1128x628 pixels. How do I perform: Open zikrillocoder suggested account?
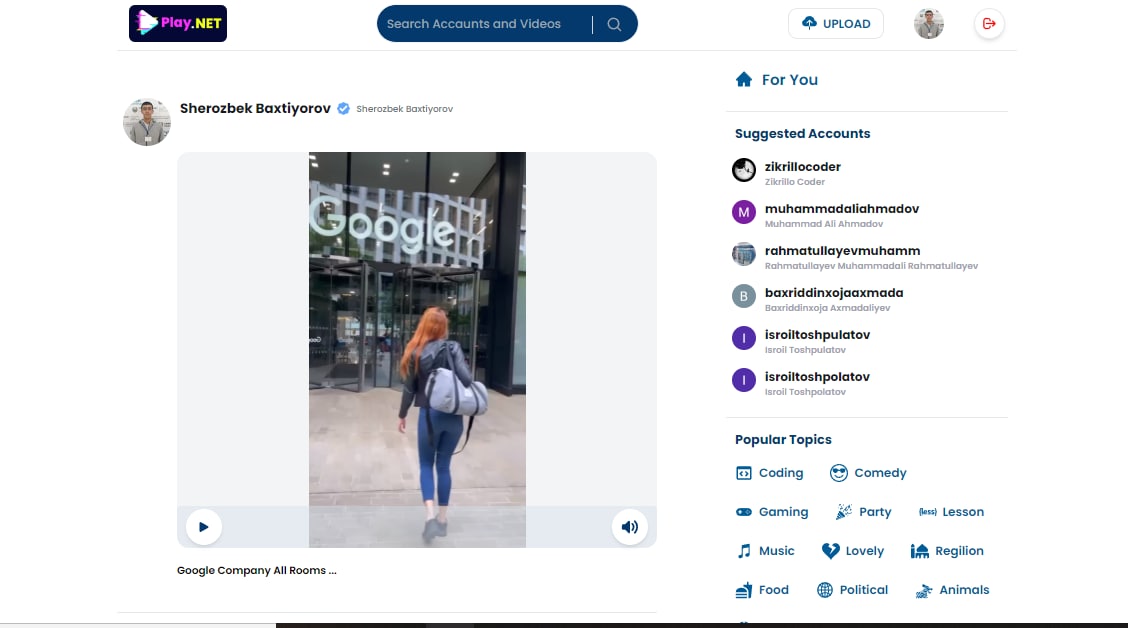pos(802,167)
